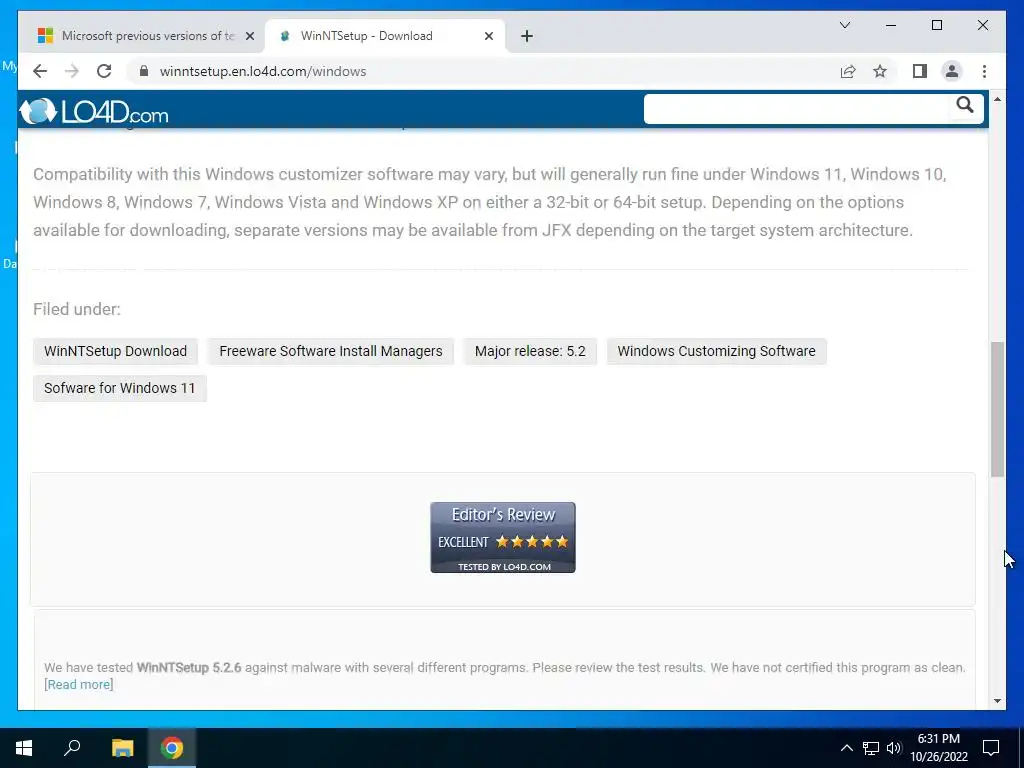The width and height of the screenshot is (1024, 768).
Task: Open taskbar clock and date
Action: 938,748
